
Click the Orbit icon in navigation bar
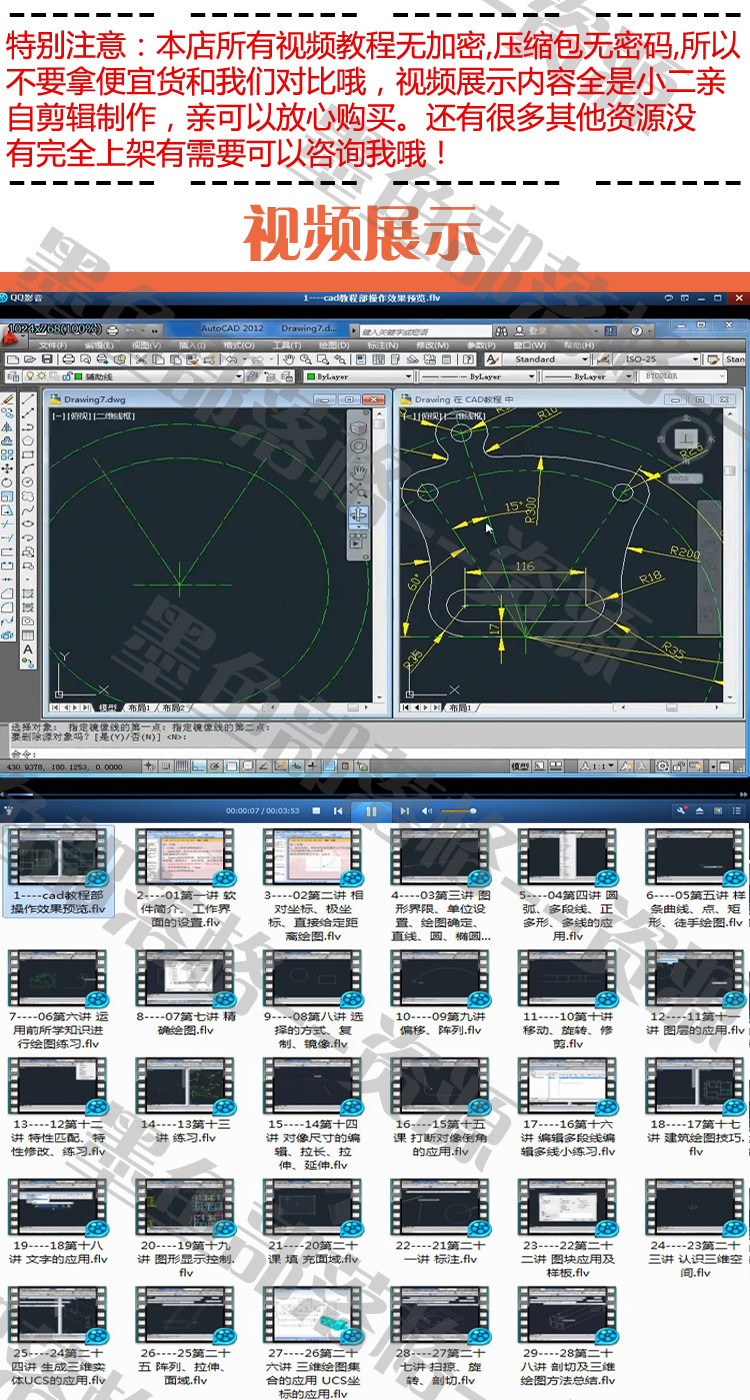tap(358, 516)
